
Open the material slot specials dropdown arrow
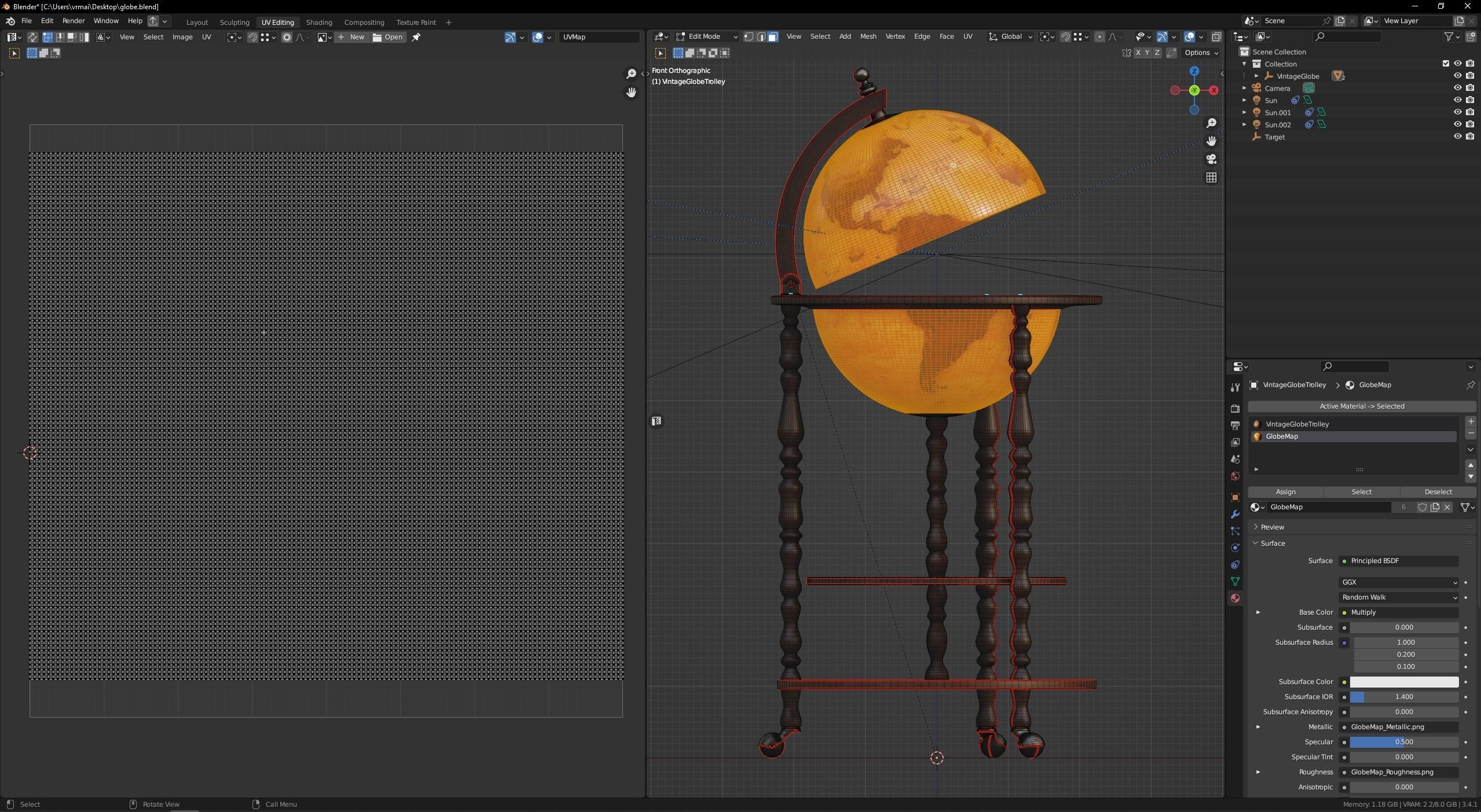pos(1470,449)
